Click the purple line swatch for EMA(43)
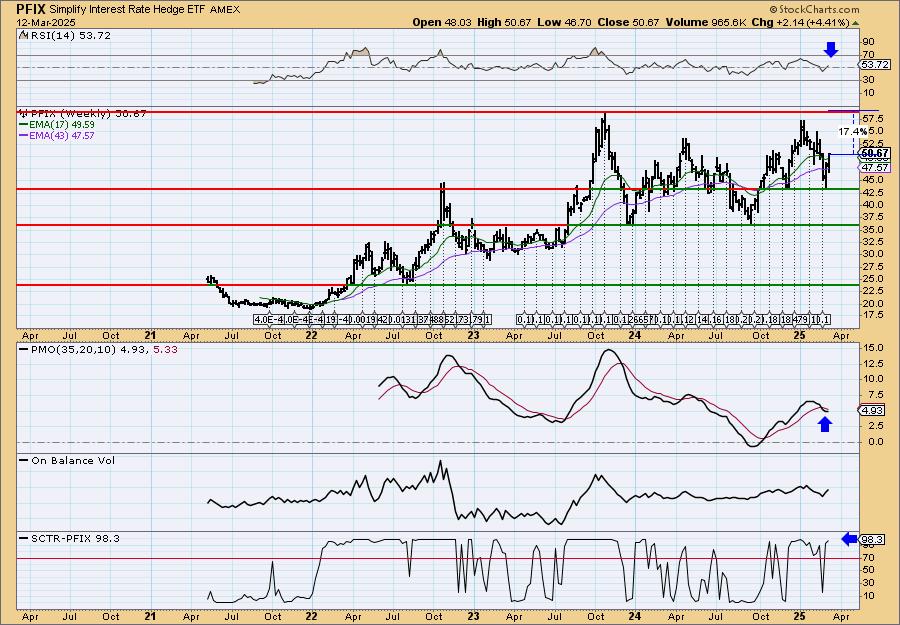Screen dimensions: 900x625 pos(24,136)
